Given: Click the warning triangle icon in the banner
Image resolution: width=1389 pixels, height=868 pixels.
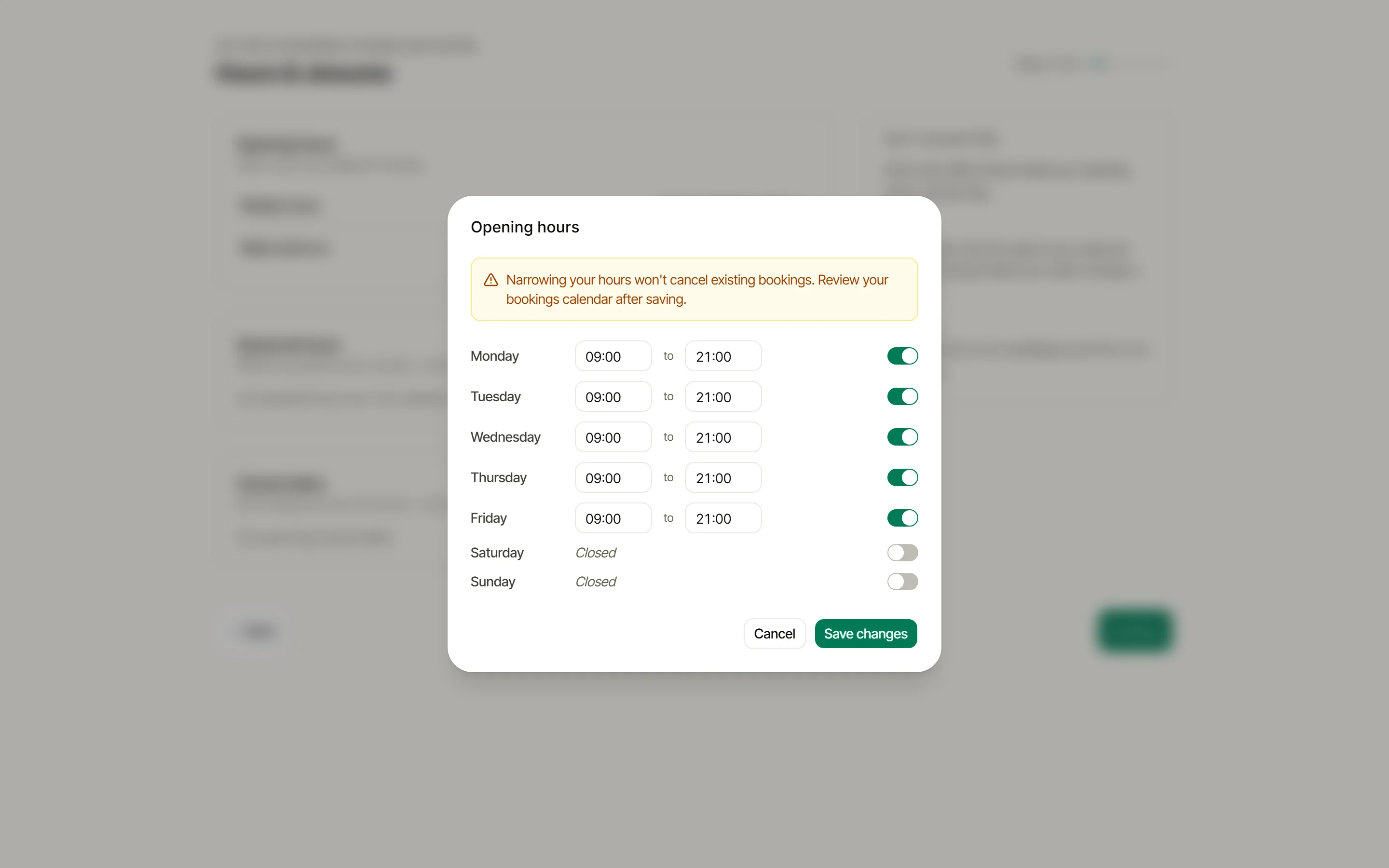Looking at the screenshot, I should [x=491, y=280].
